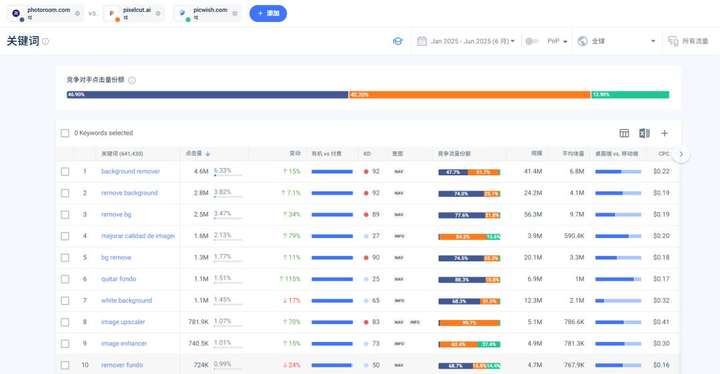The height and width of the screenshot is (374, 720).
Task: Open the Jan 2025 - Jun 2025 date dropdown
Action: pos(472,41)
